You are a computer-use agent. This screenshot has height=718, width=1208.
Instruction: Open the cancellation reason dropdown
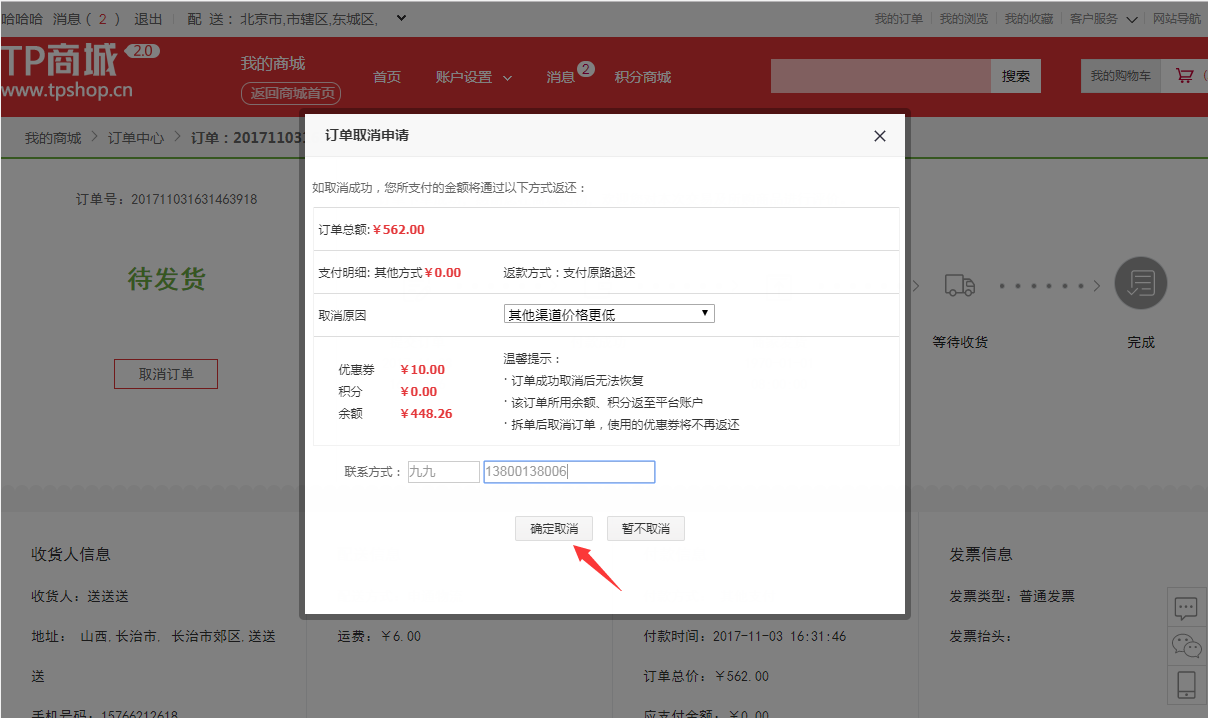point(608,312)
